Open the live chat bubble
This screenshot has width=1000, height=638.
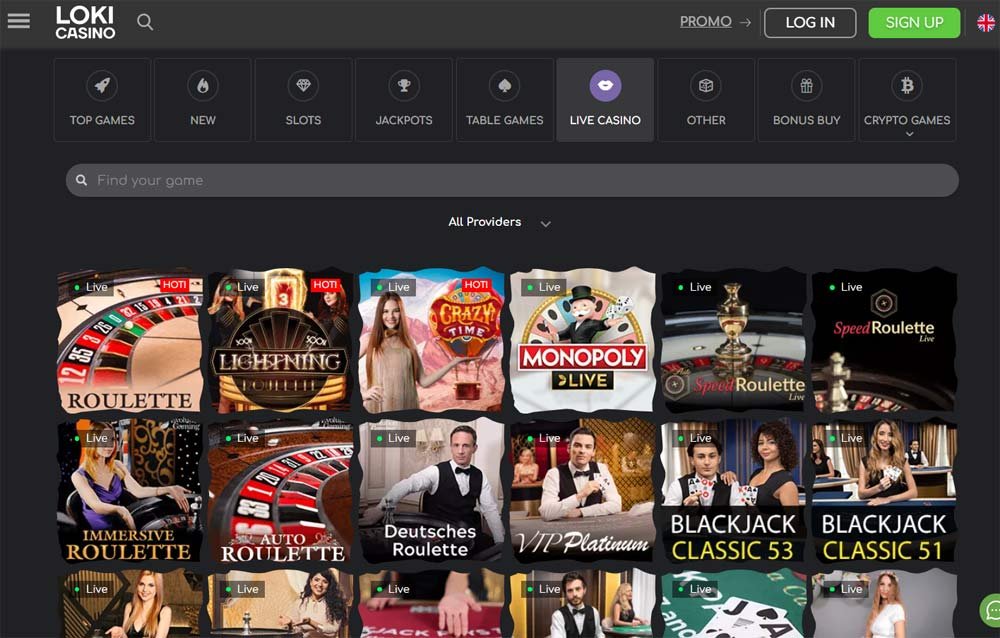(990, 611)
